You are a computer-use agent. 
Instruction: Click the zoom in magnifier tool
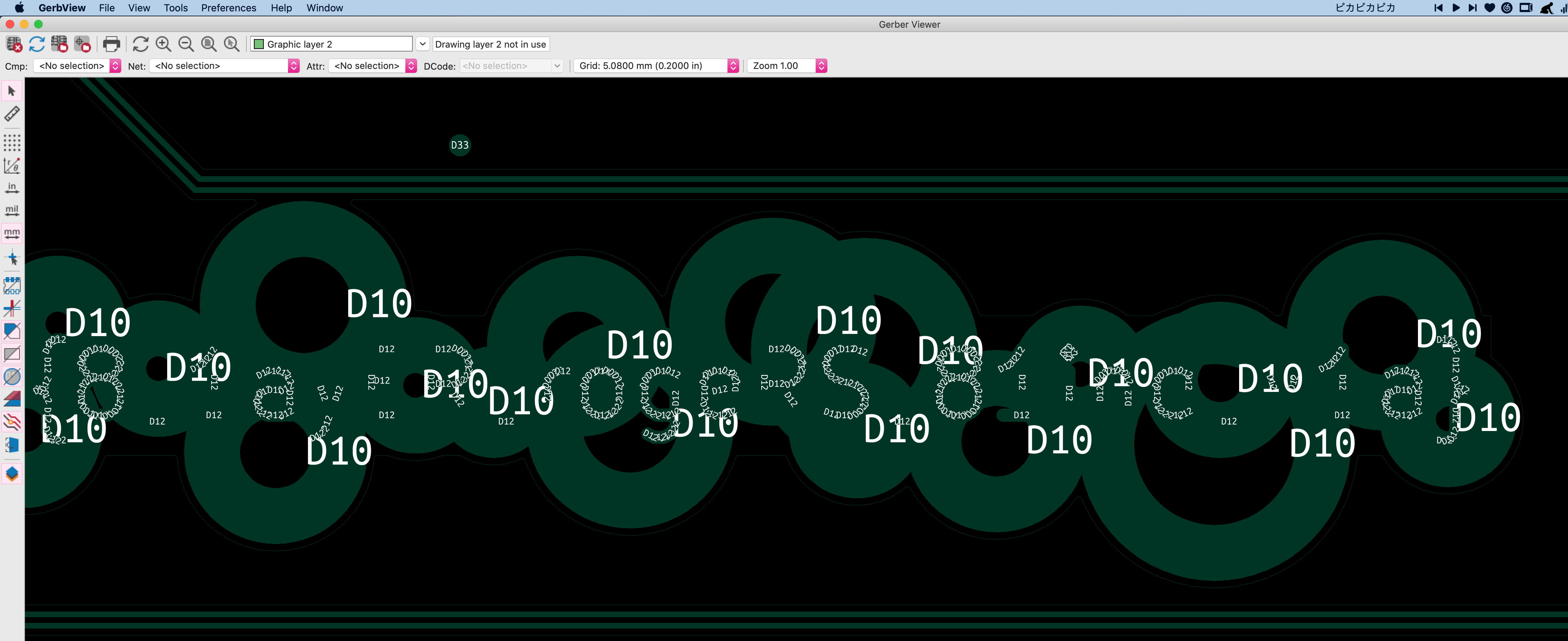tap(164, 44)
